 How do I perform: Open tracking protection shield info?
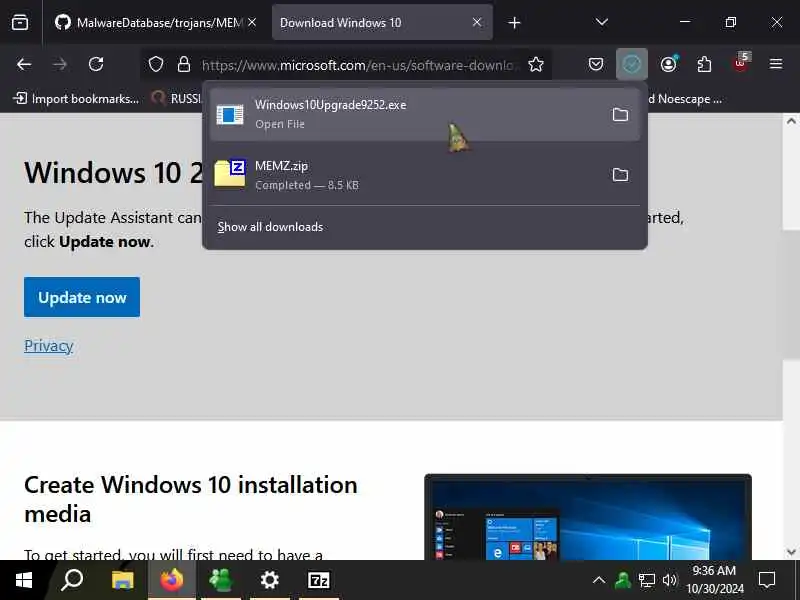(156, 64)
